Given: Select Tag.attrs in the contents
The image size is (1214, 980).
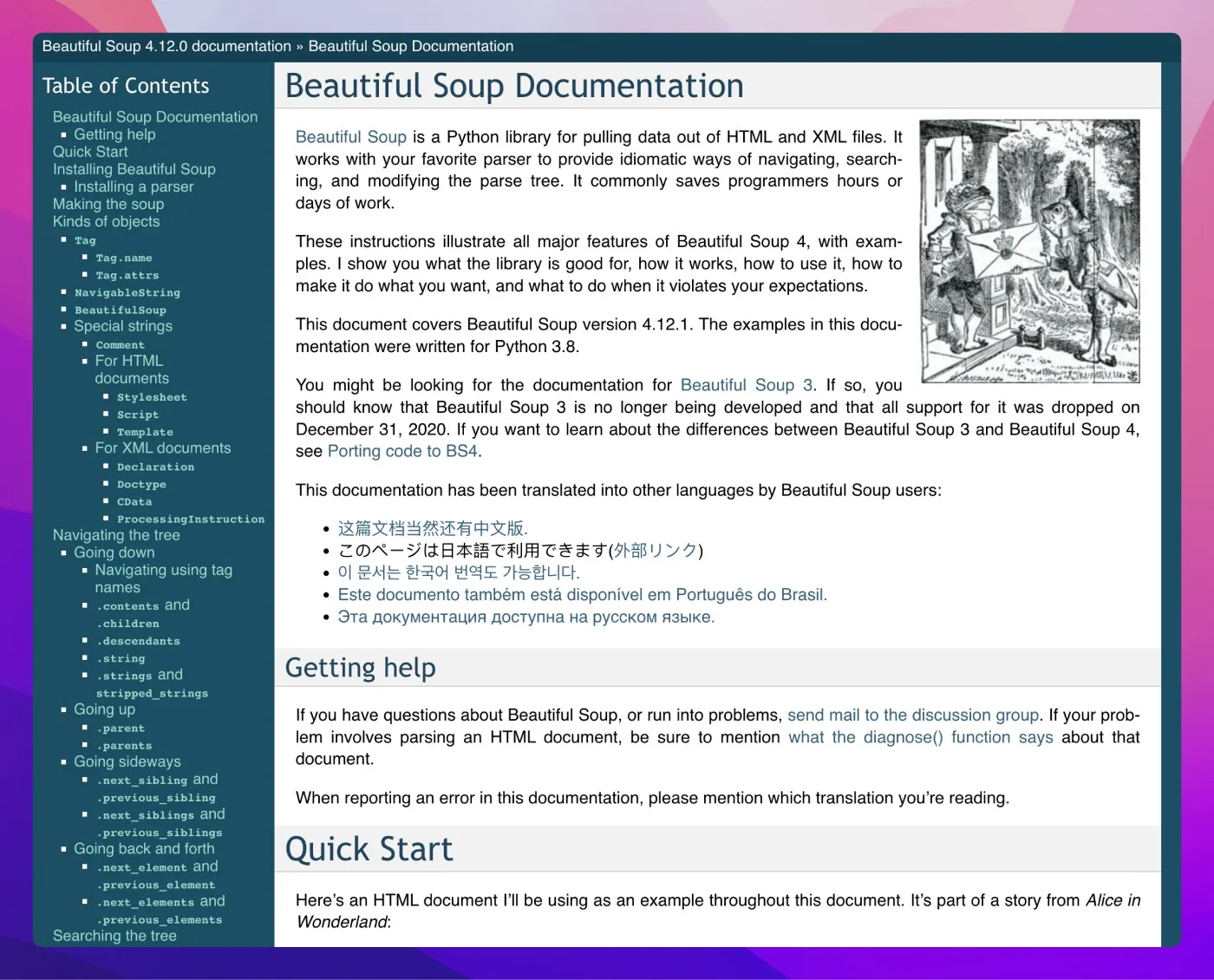Looking at the screenshot, I should [x=127, y=275].
